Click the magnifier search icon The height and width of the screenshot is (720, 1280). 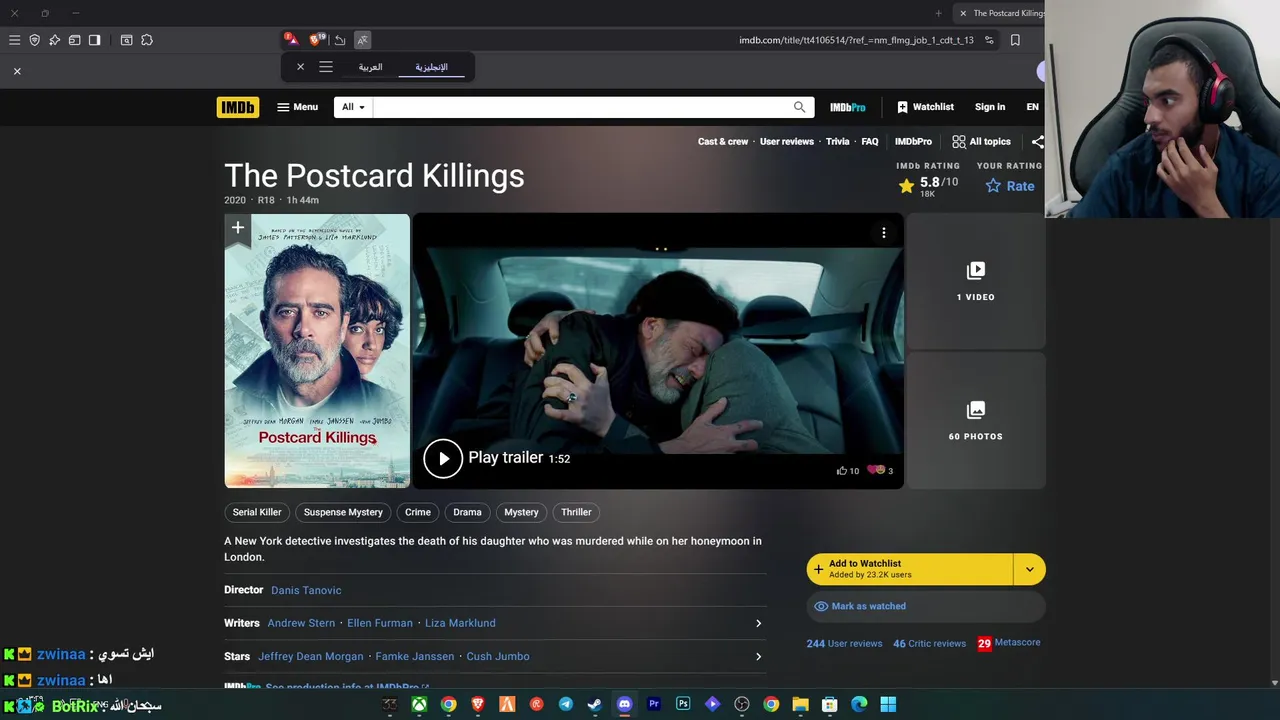(x=799, y=107)
